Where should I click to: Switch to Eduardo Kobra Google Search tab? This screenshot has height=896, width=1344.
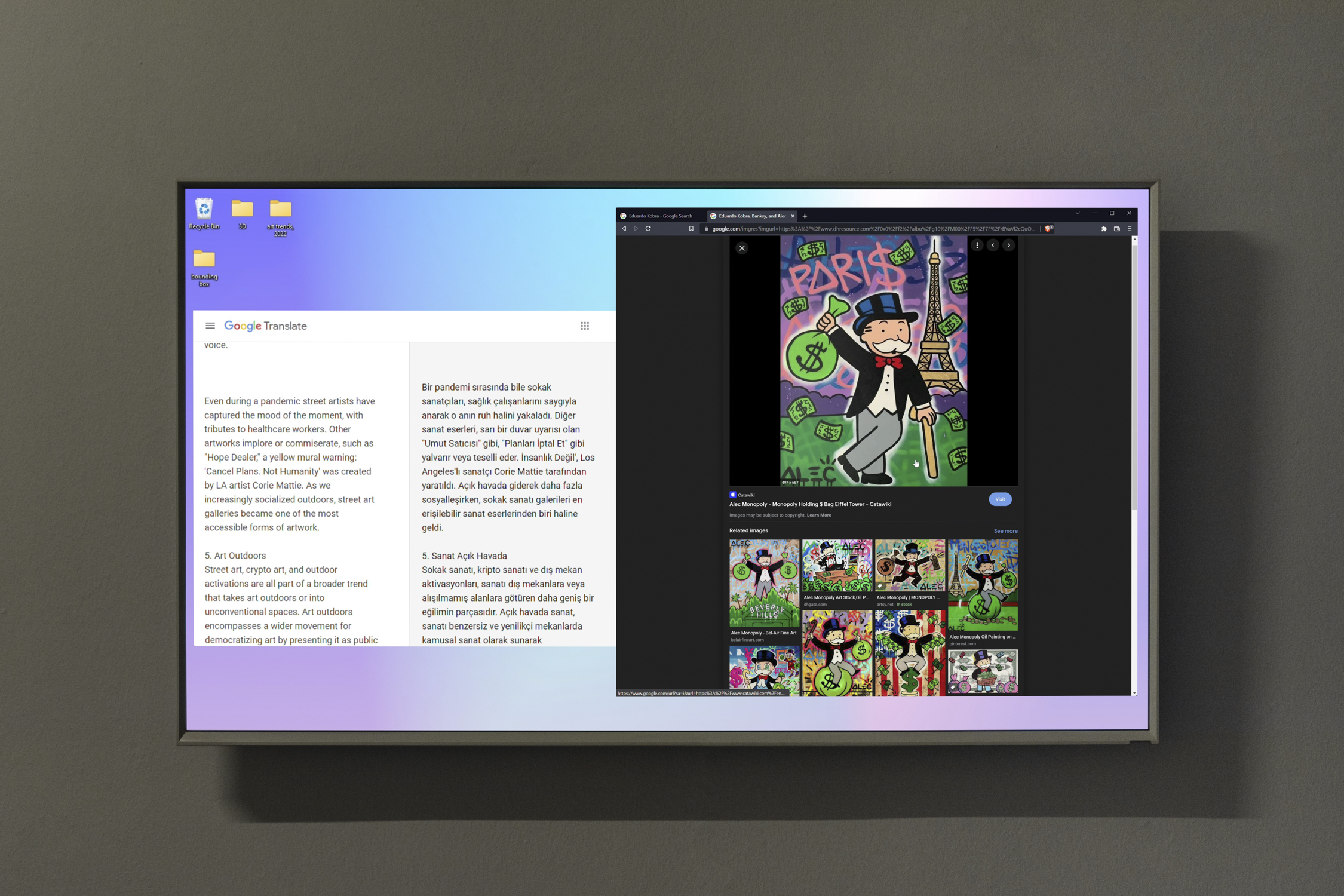[659, 216]
